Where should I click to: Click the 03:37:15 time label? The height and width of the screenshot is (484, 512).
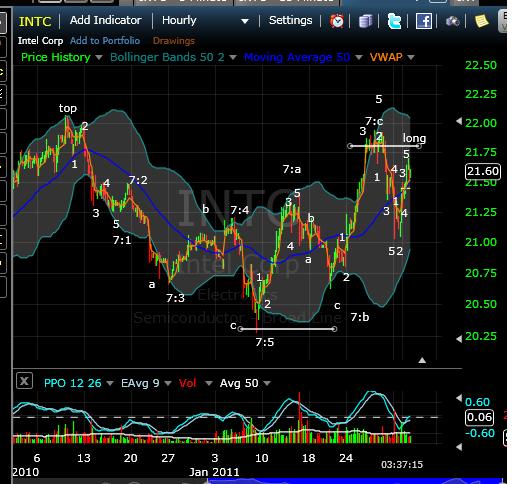pos(402,465)
